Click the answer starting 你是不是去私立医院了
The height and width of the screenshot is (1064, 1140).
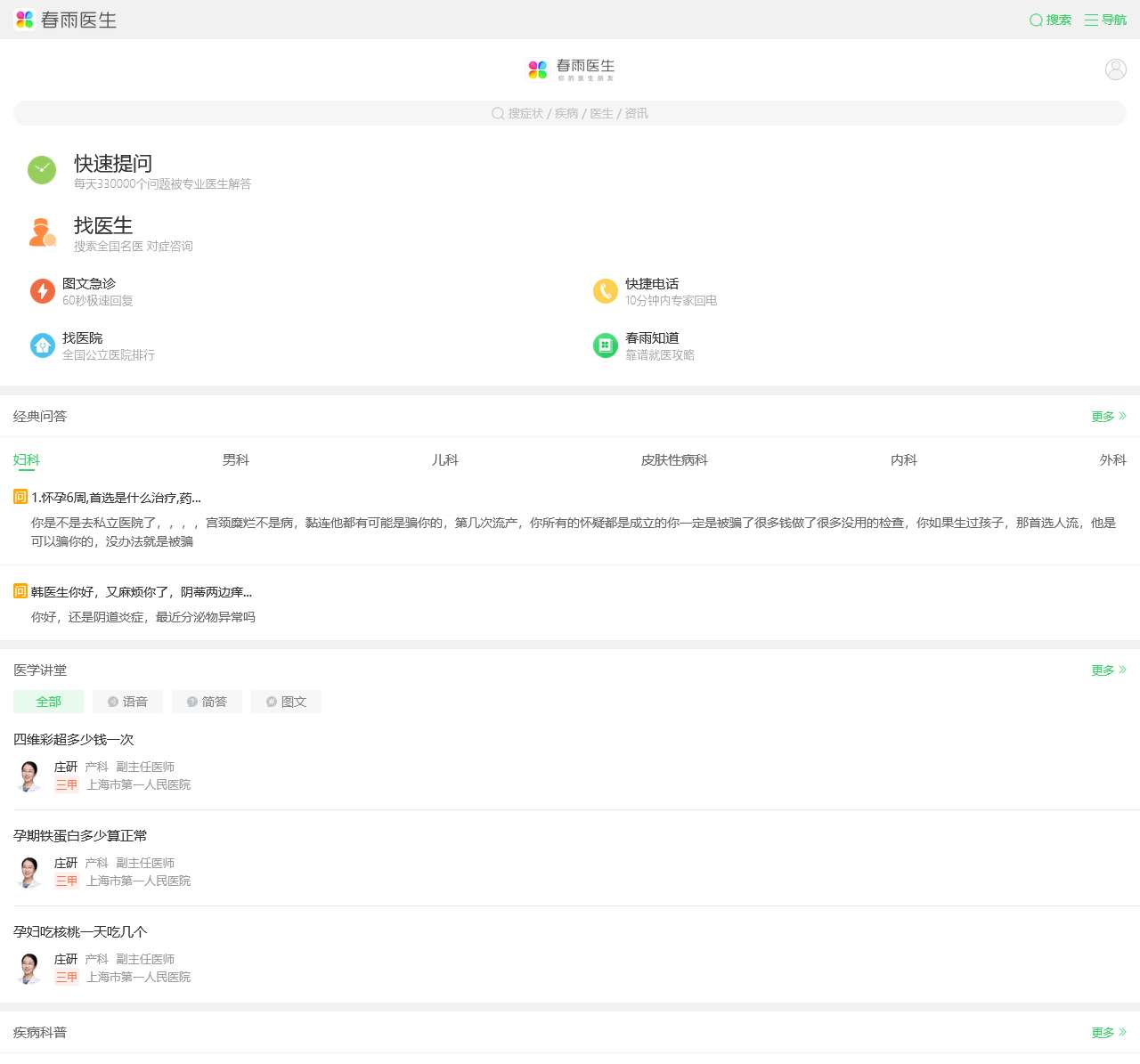pos(574,532)
